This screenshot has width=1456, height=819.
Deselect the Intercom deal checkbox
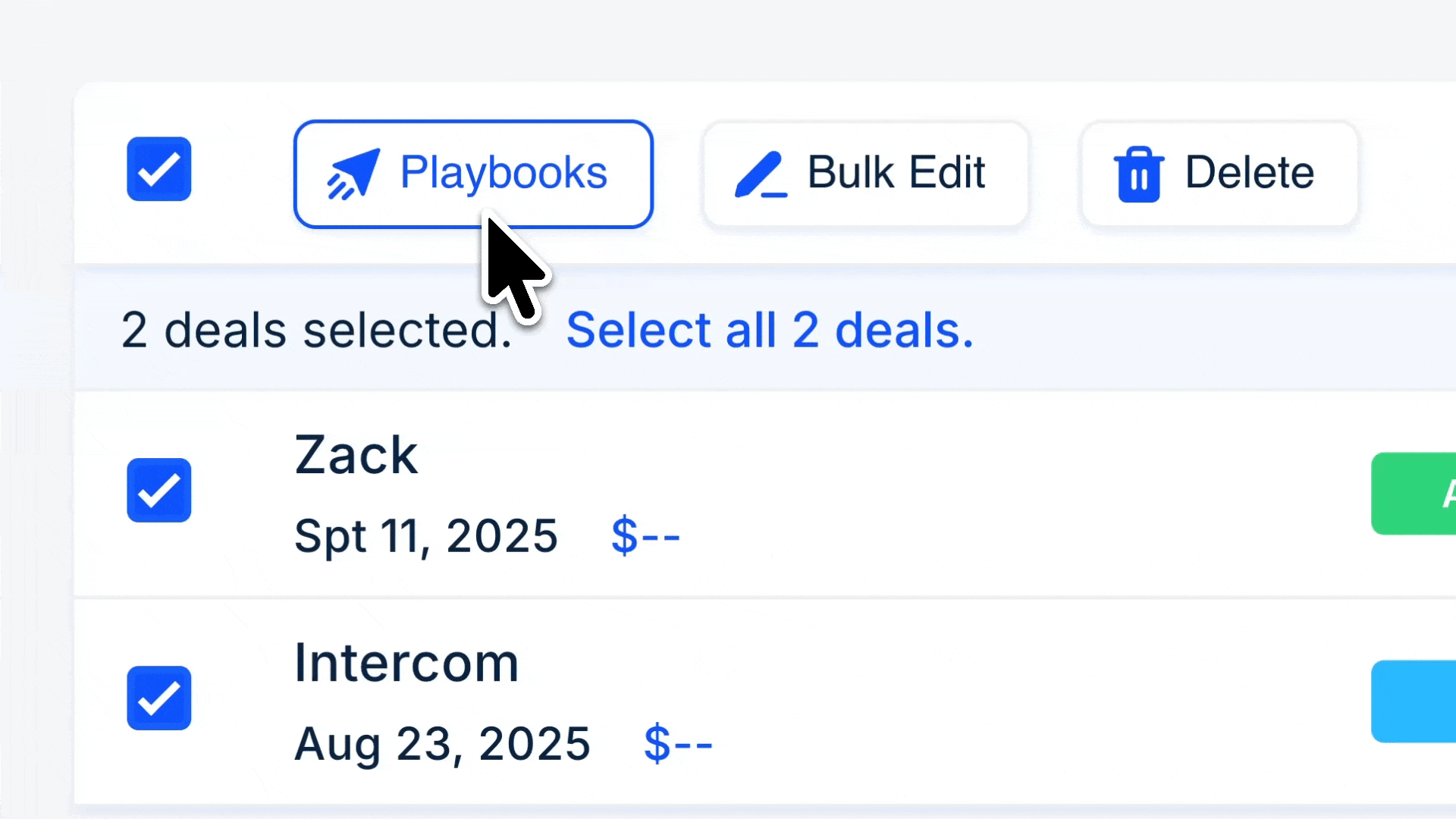click(159, 698)
